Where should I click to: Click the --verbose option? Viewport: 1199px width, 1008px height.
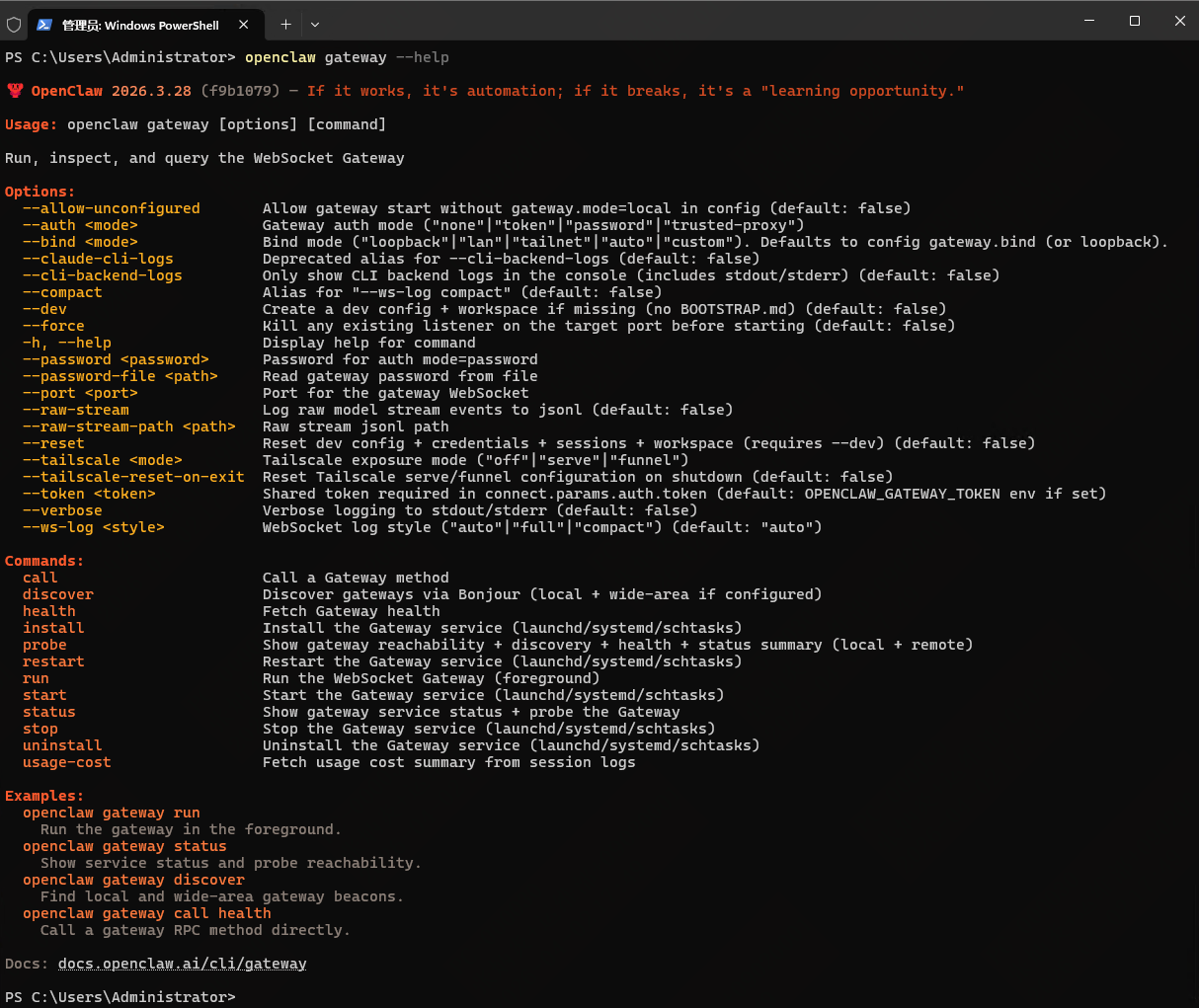(x=62, y=510)
